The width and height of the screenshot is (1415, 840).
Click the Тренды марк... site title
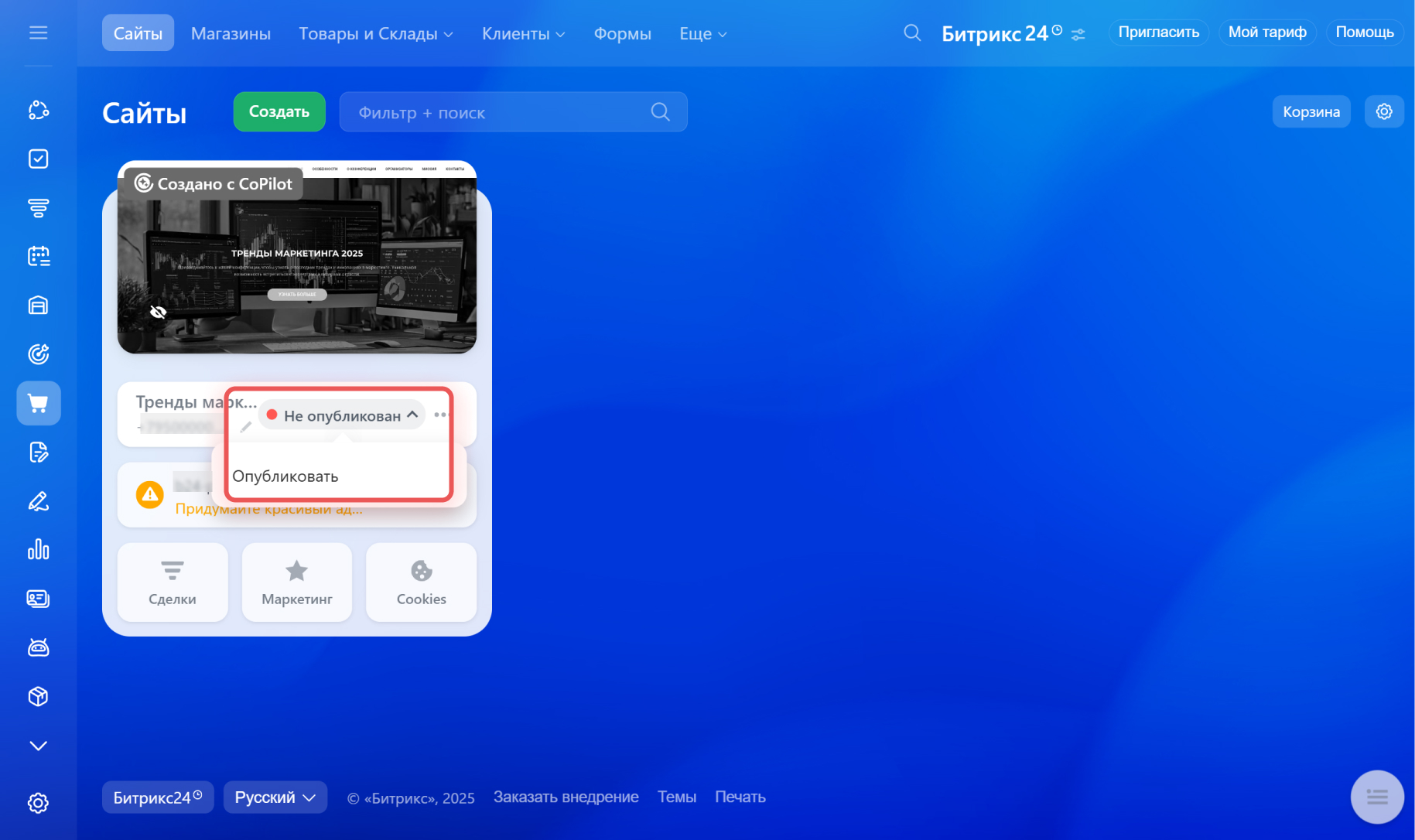(197, 401)
